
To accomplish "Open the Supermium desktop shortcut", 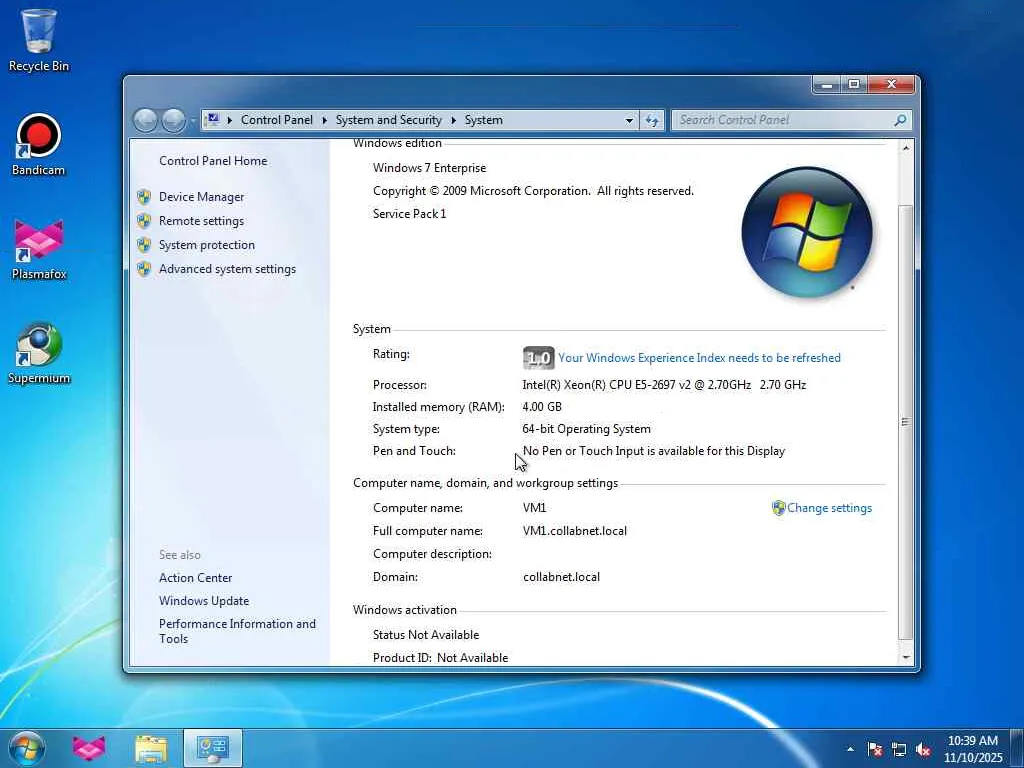I will (x=39, y=353).
